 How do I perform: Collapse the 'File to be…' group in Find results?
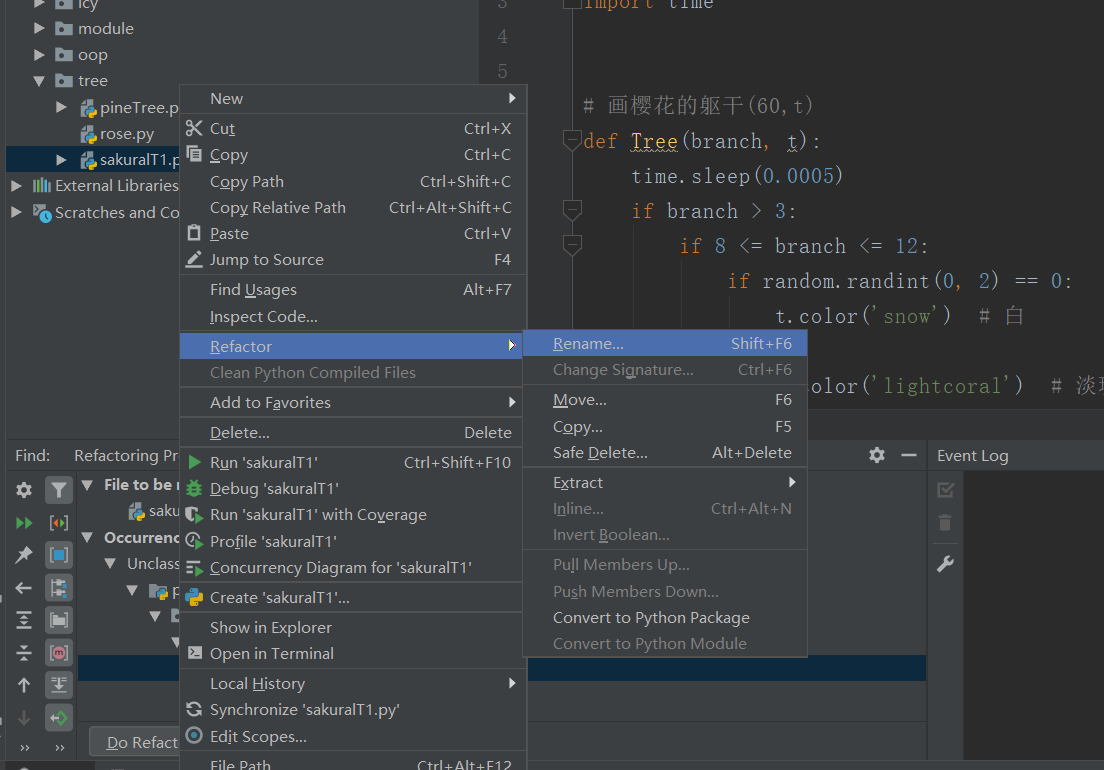click(x=87, y=485)
